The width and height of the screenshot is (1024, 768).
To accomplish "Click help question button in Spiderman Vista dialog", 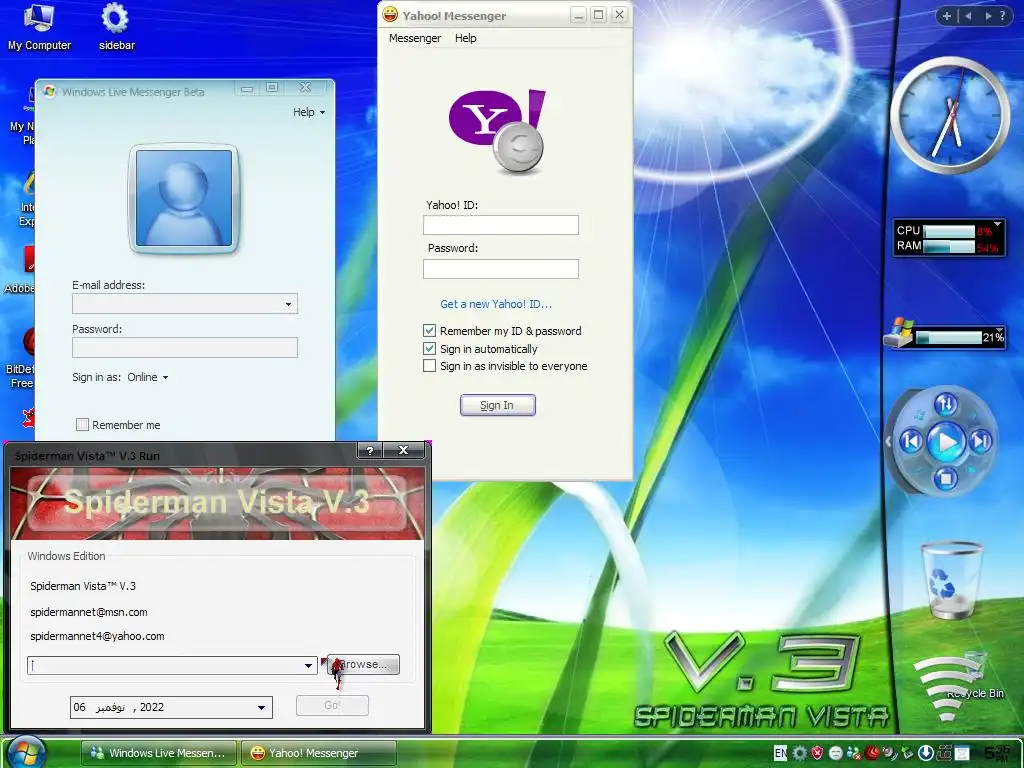I will 370,450.
